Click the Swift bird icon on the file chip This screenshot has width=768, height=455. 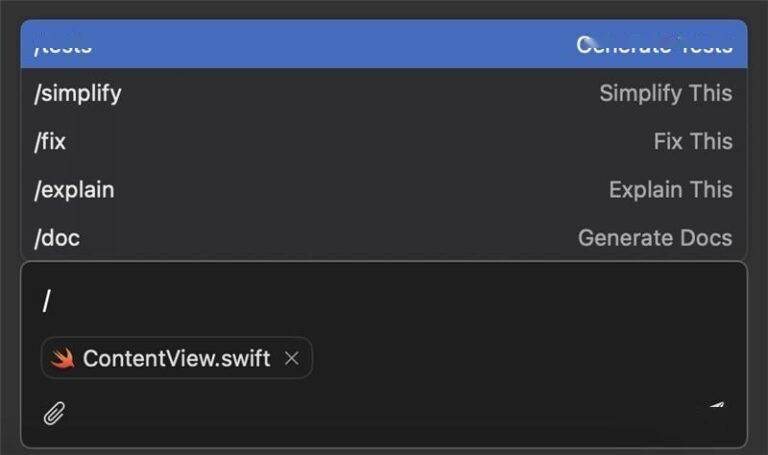[x=63, y=358]
